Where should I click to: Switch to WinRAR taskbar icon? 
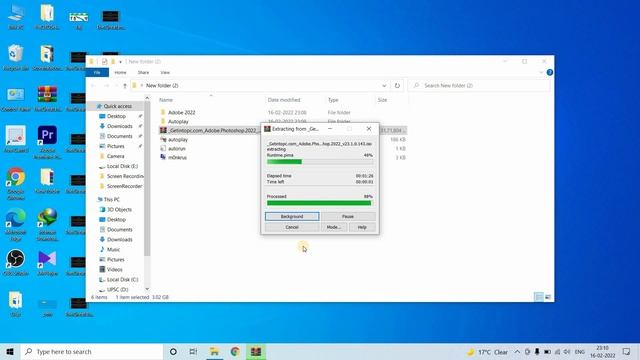(256, 351)
